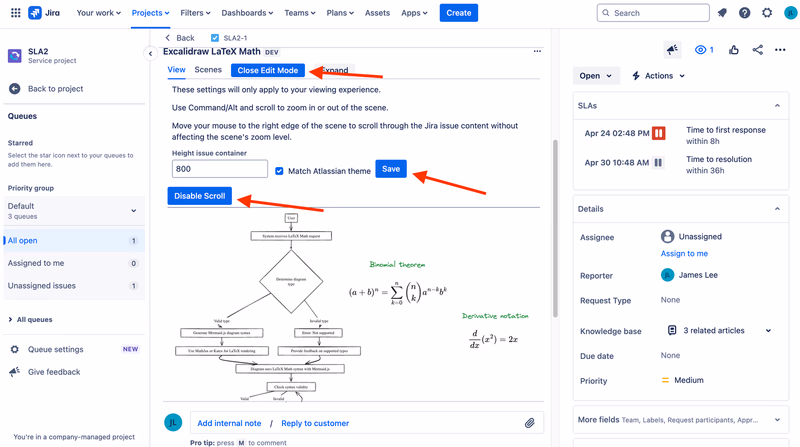
Task: Open the Your work dropdown
Action: 98,13
